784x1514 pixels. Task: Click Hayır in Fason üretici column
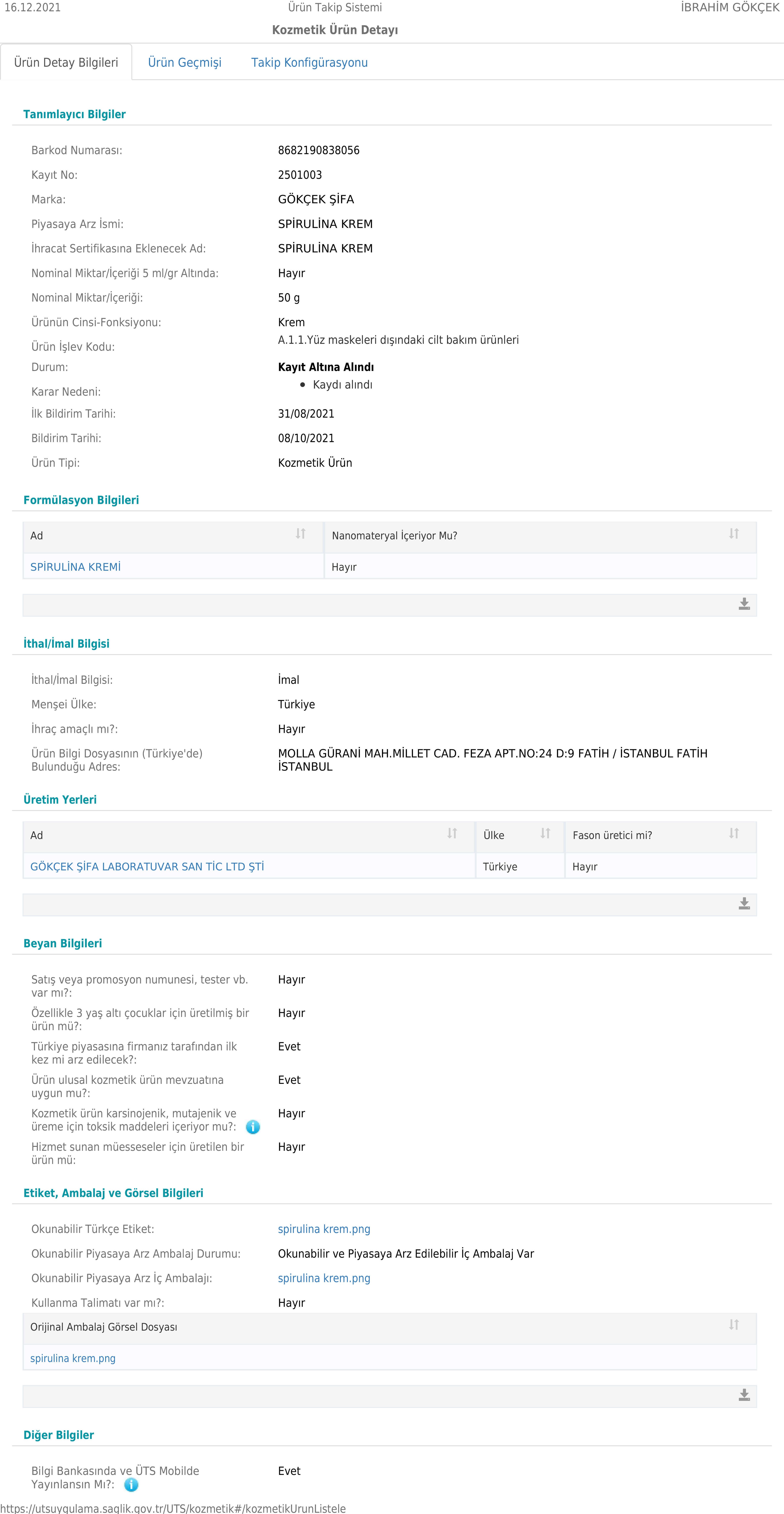tap(585, 867)
